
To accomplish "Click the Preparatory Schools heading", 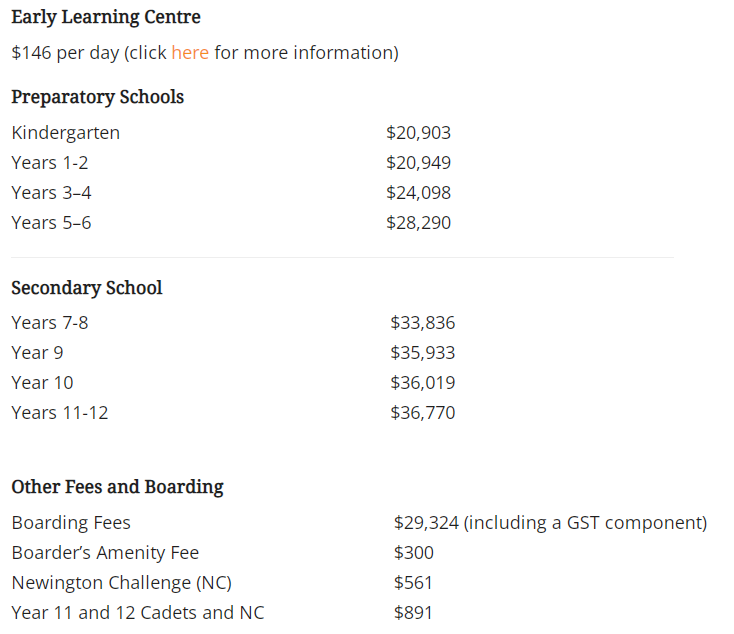I will click(x=98, y=97).
